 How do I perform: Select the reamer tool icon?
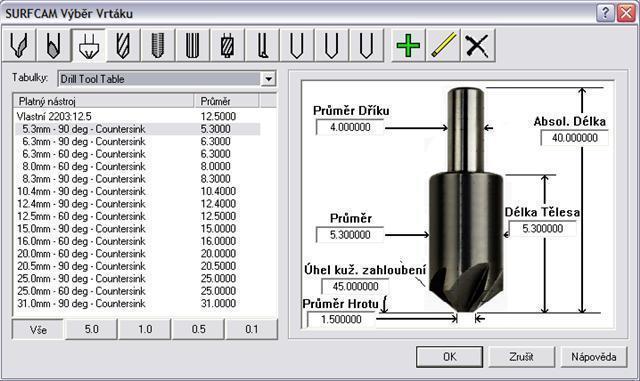pos(192,45)
